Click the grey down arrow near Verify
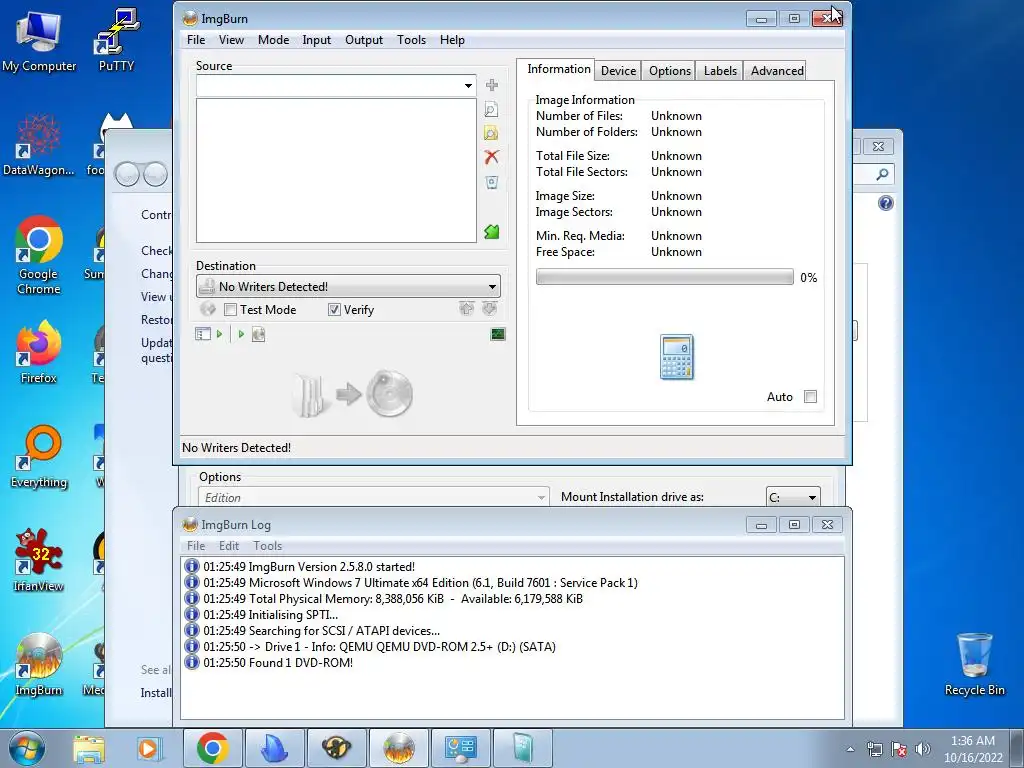The image size is (1024, 768). (x=489, y=308)
